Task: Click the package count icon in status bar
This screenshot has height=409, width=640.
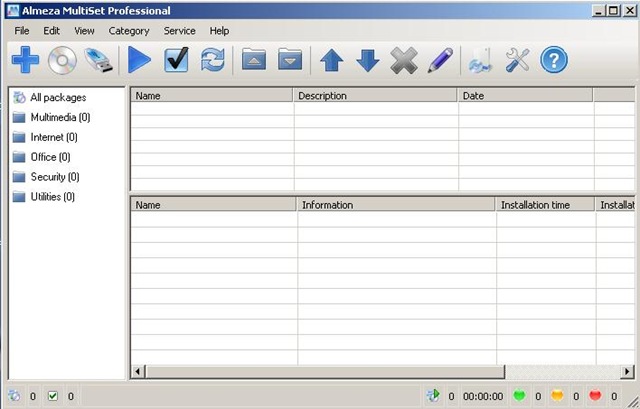Action: (x=14, y=396)
